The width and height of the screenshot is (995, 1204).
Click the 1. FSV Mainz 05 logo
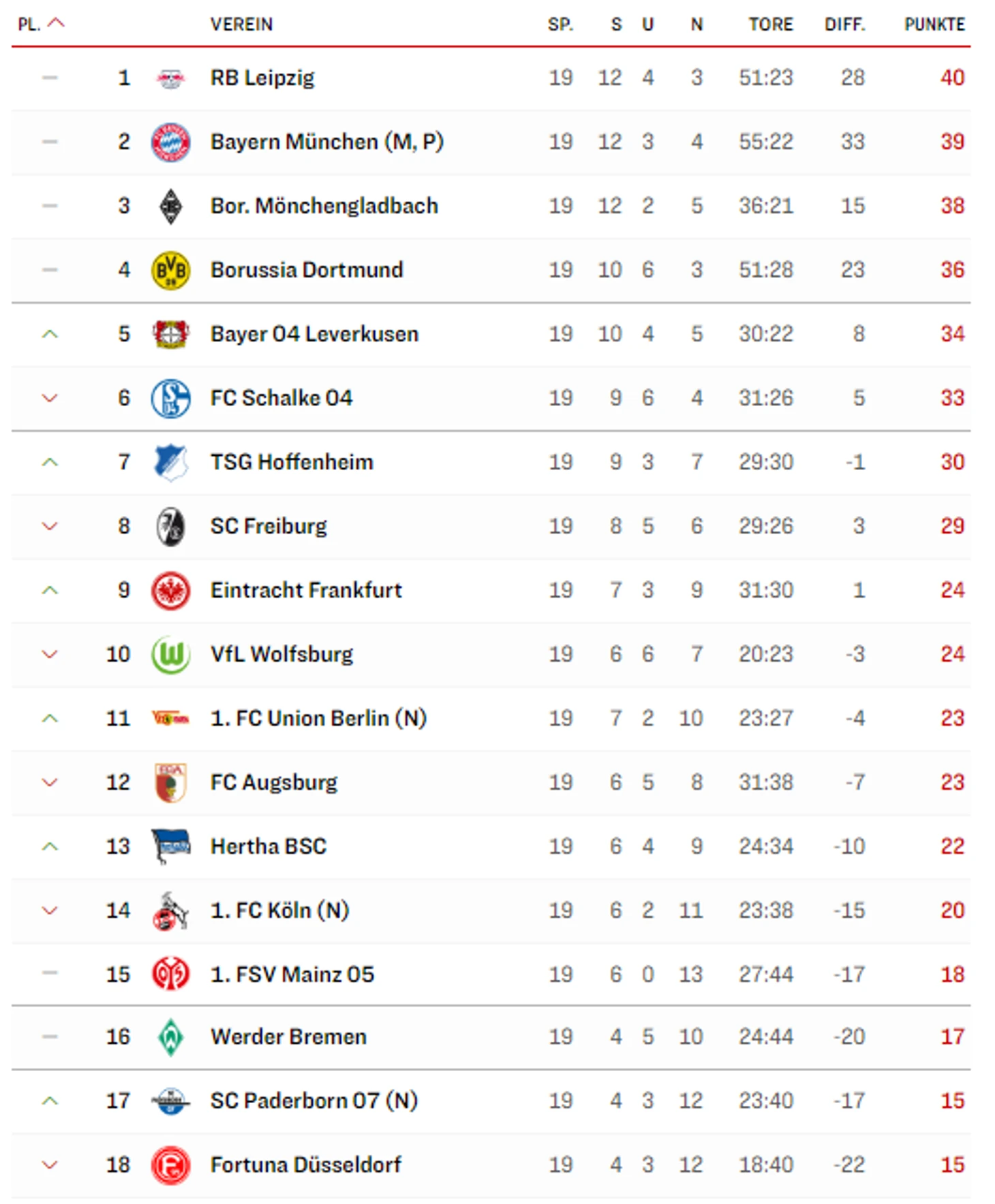tap(170, 974)
